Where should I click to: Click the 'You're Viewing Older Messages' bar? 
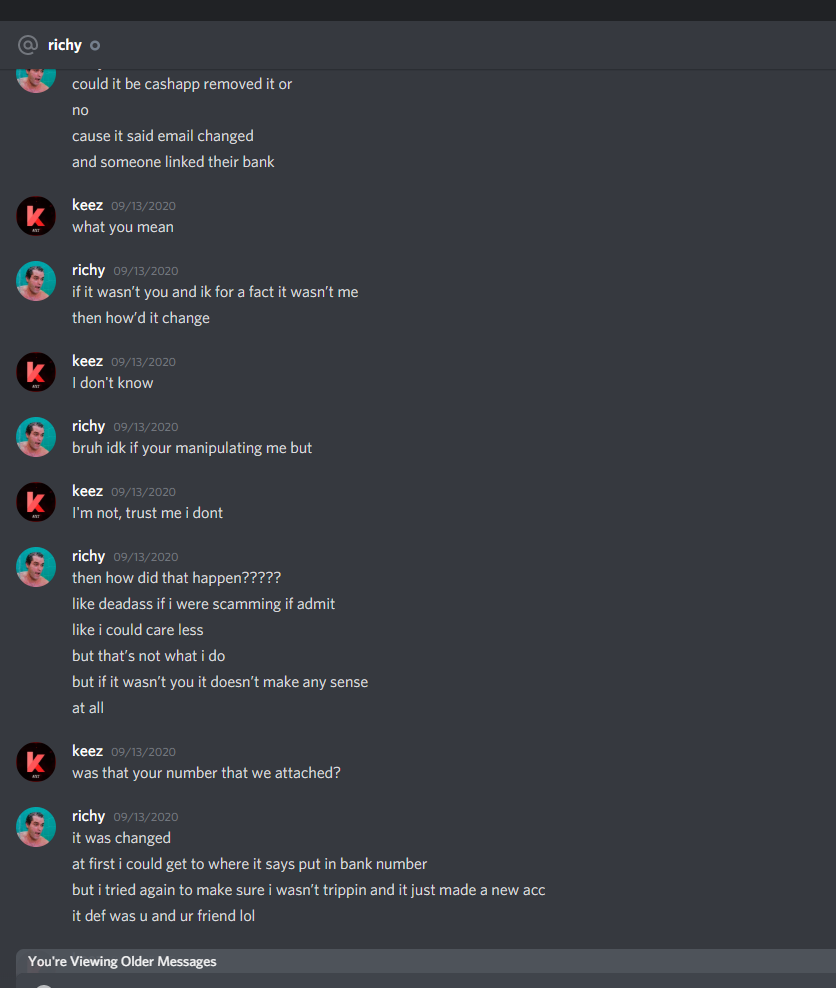[x=426, y=962]
